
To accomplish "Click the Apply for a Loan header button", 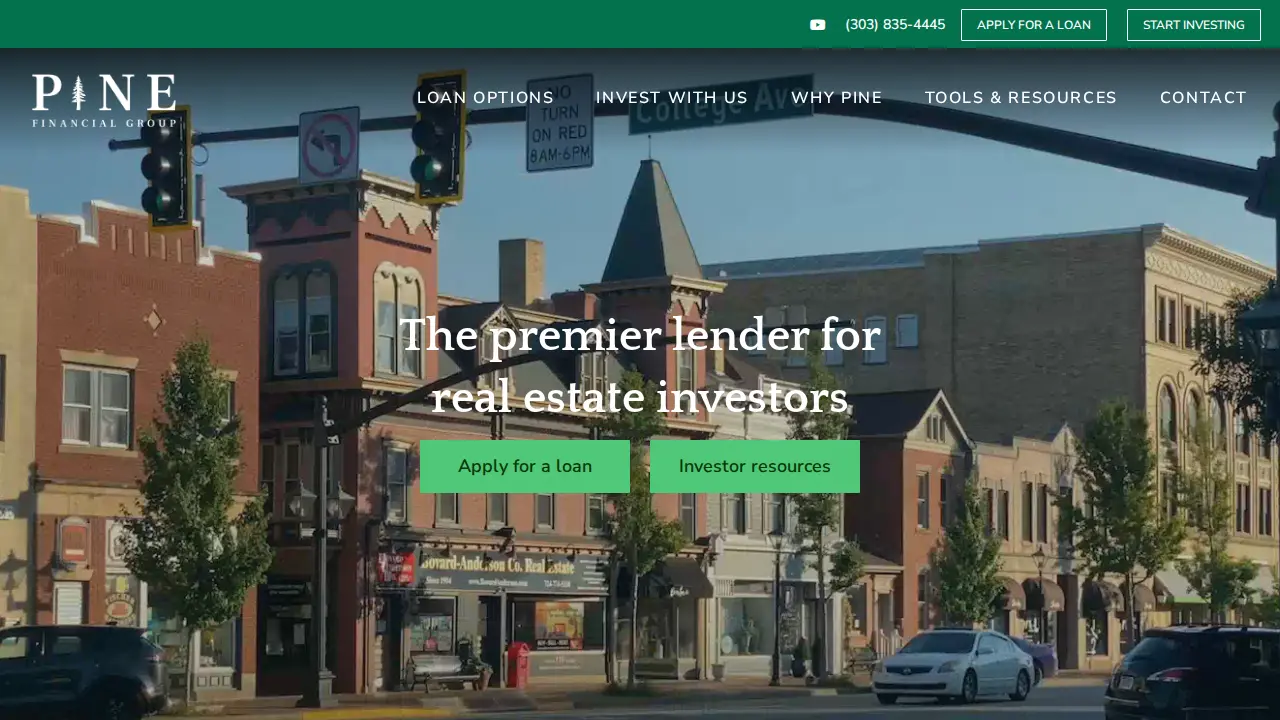I will 1034,25.
